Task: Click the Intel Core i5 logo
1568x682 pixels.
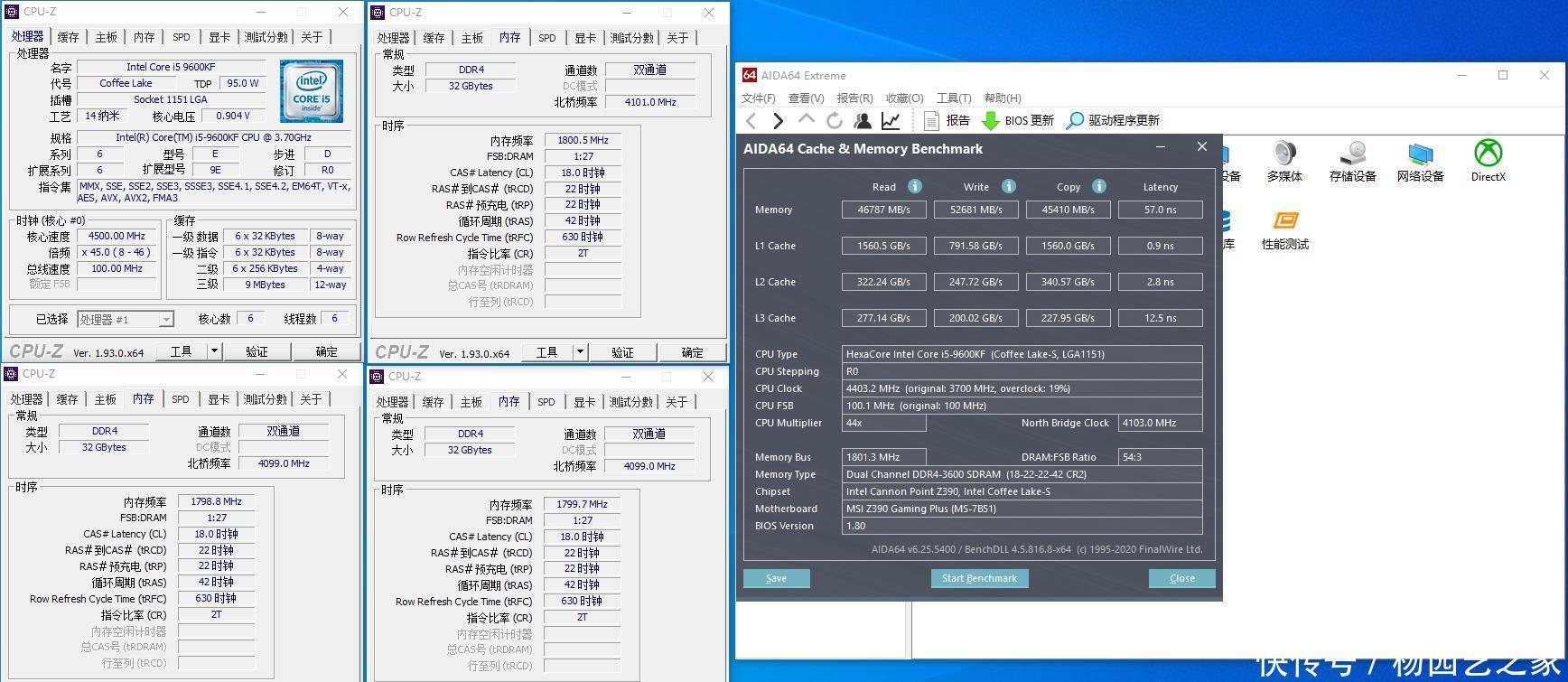Action: coord(312,91)
